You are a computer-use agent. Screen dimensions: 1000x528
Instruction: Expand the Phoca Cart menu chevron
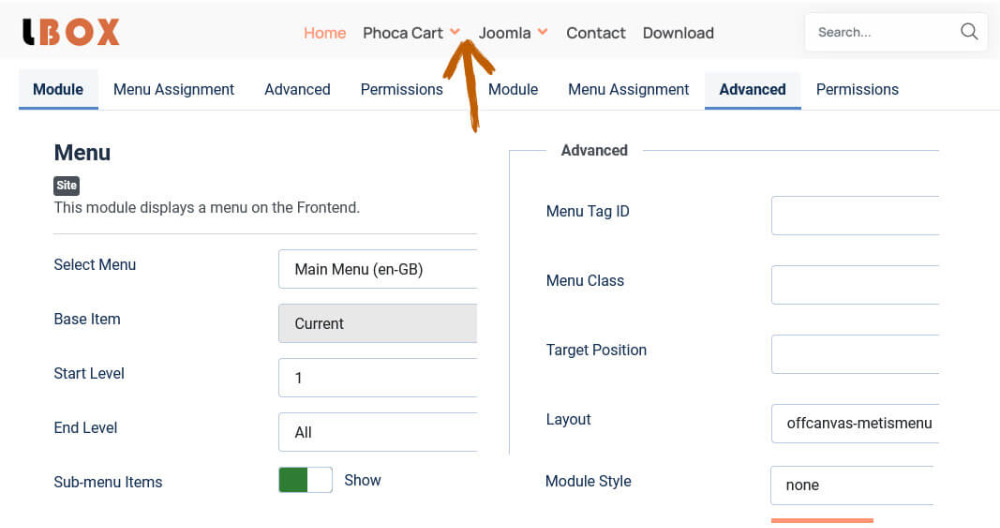point(455,32)
